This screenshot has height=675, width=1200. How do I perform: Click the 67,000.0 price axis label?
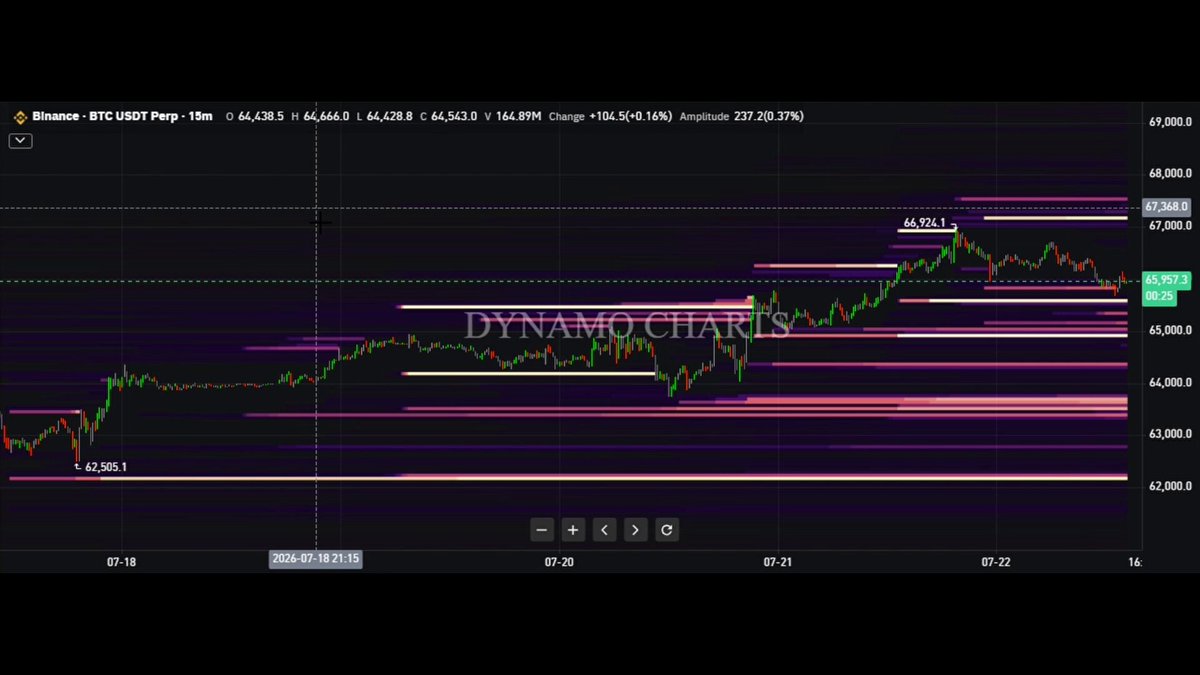pyautogui.click(x=1168, y=226)
